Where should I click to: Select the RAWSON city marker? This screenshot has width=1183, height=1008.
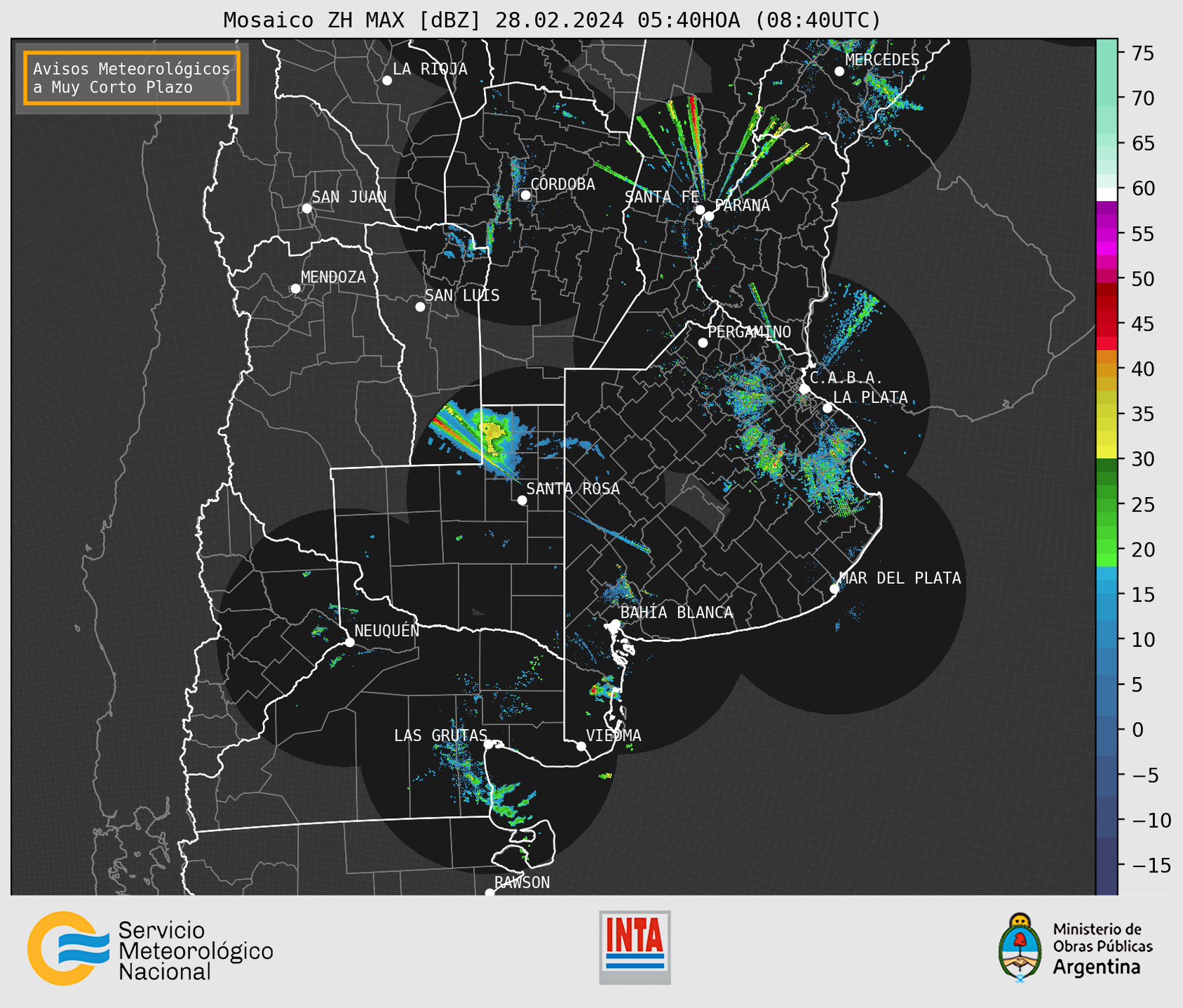[x=489, y=892]
